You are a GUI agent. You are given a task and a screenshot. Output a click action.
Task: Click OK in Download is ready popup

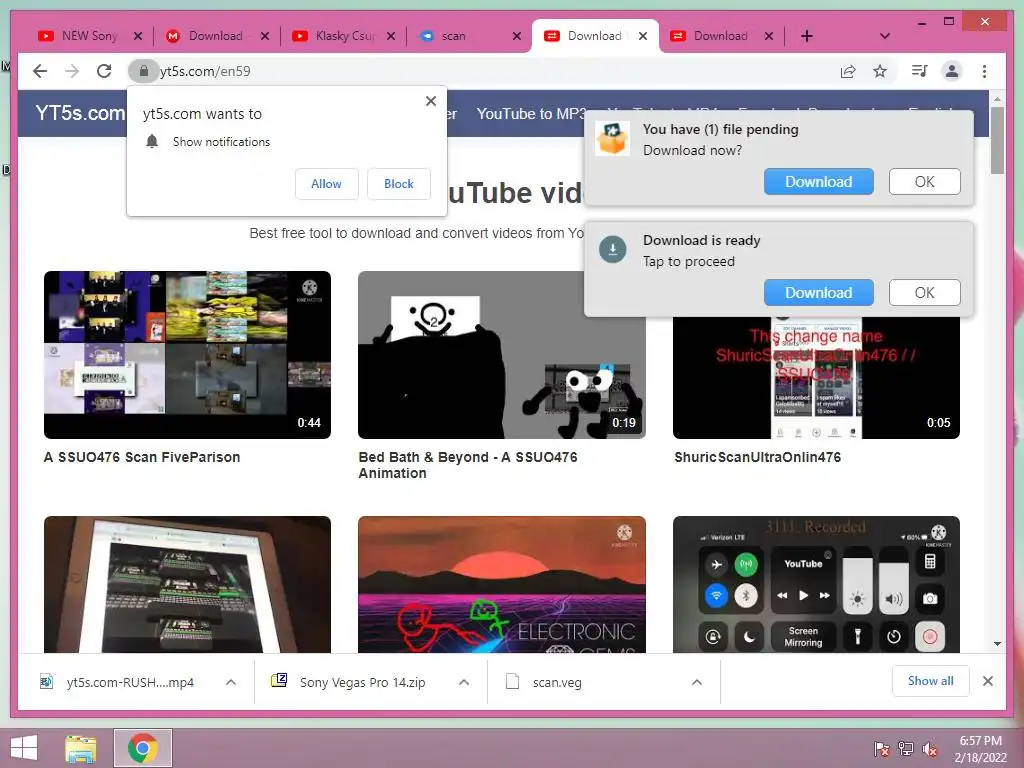(x=924, y=293)
